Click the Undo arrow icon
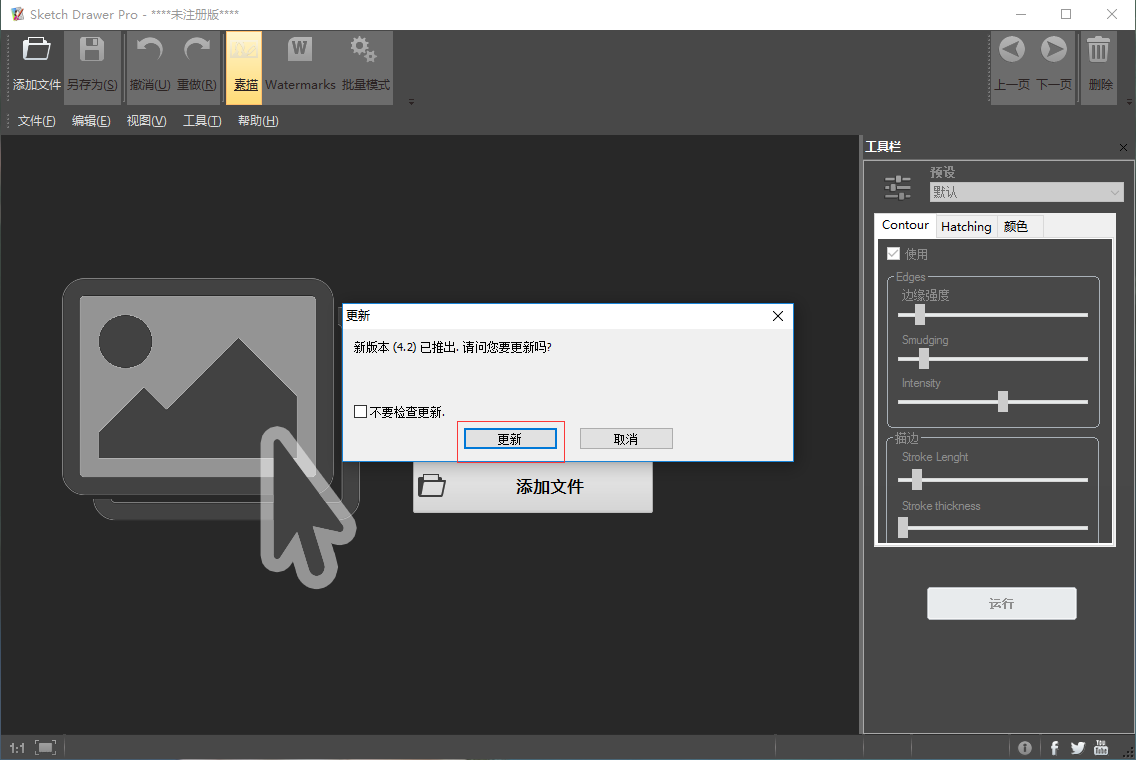The width and height of the screenshot is (1136, 760). tap(150, 50)
